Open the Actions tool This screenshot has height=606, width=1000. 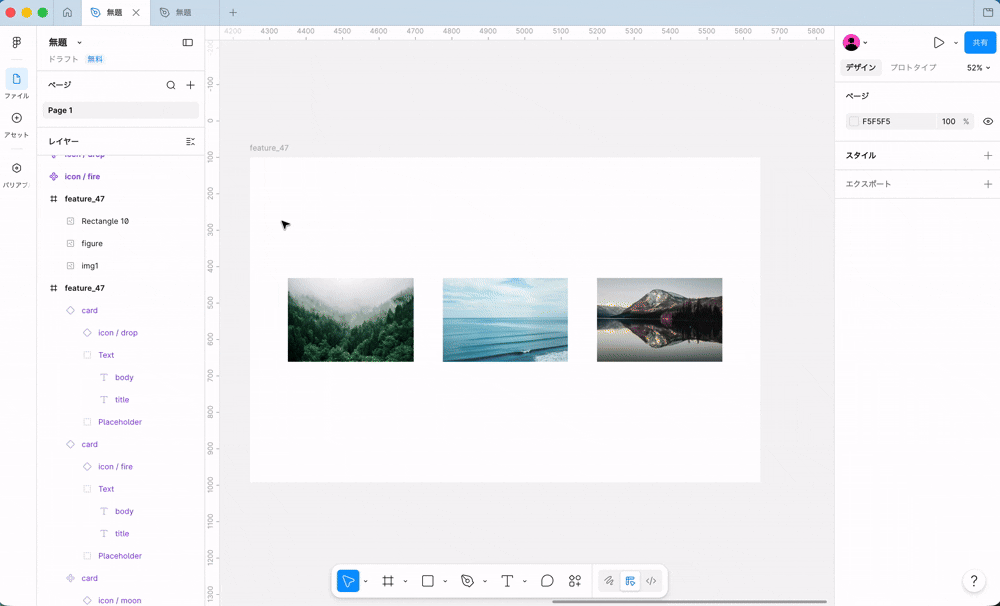[575, 580]
